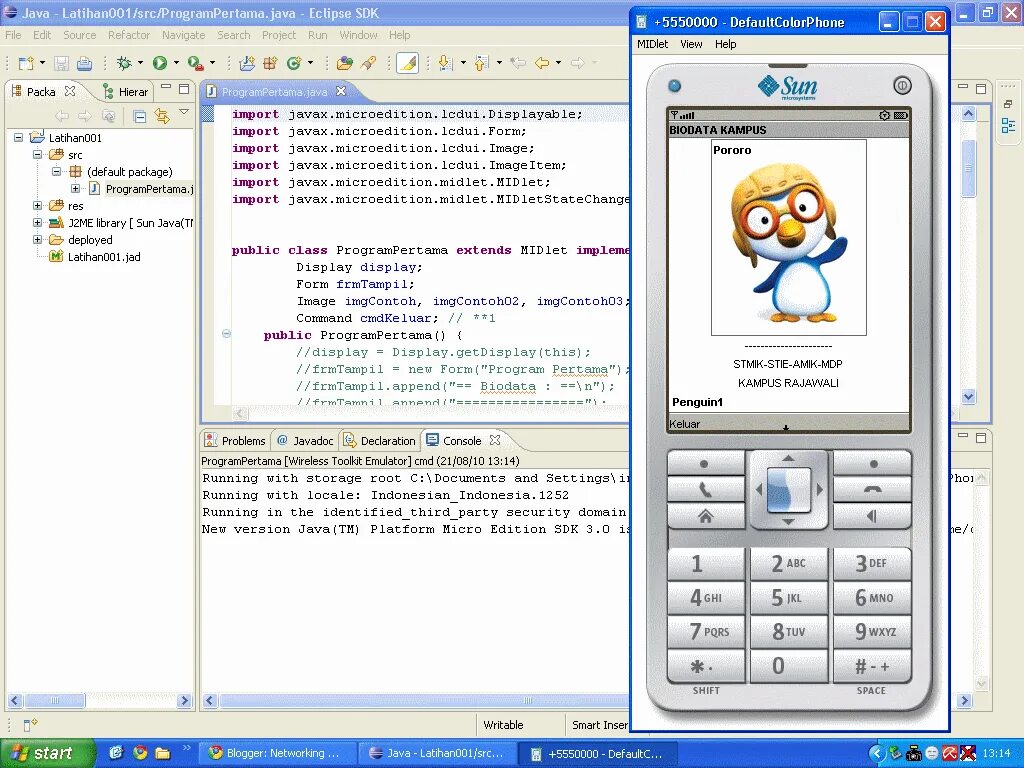Open the Project menu in Eclipse
The width and height of the screenshot is (1024, 768).
point(279,35)
